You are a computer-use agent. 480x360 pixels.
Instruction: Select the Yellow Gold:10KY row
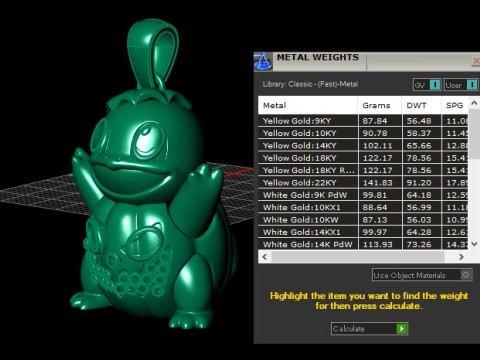pyautogui.click(x=363, y=133)
